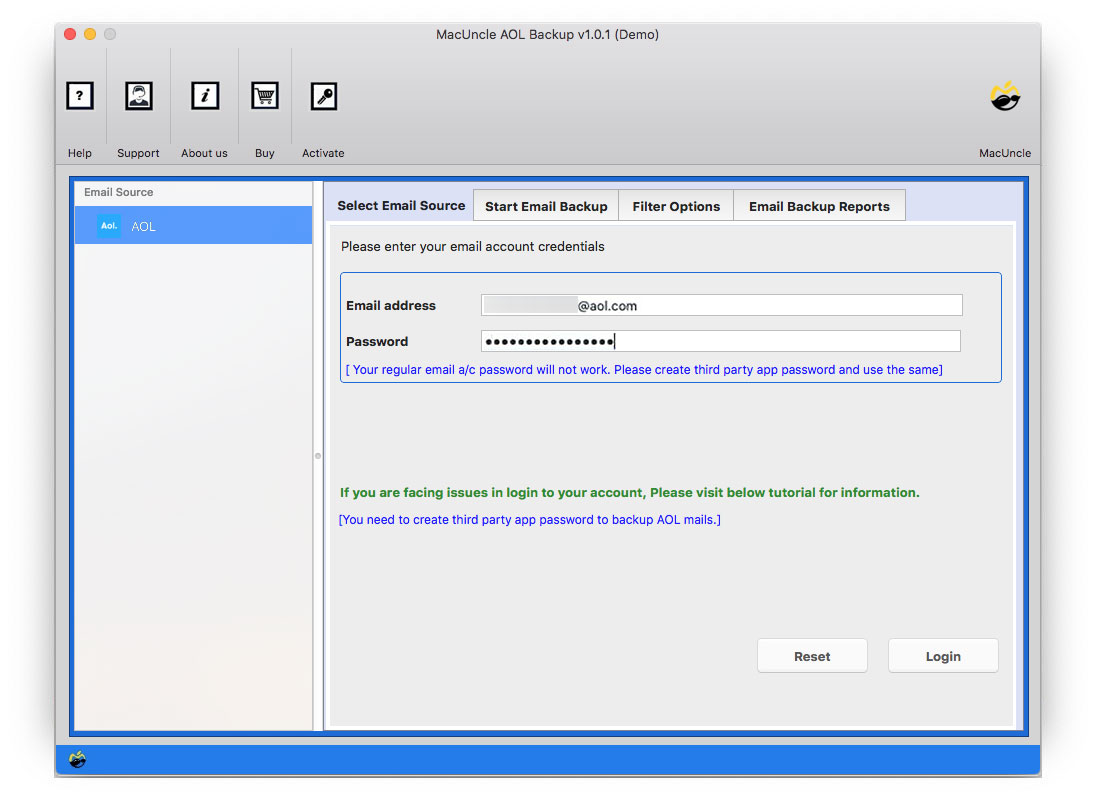Select the AOL icon in Email Source

(108, 225)
